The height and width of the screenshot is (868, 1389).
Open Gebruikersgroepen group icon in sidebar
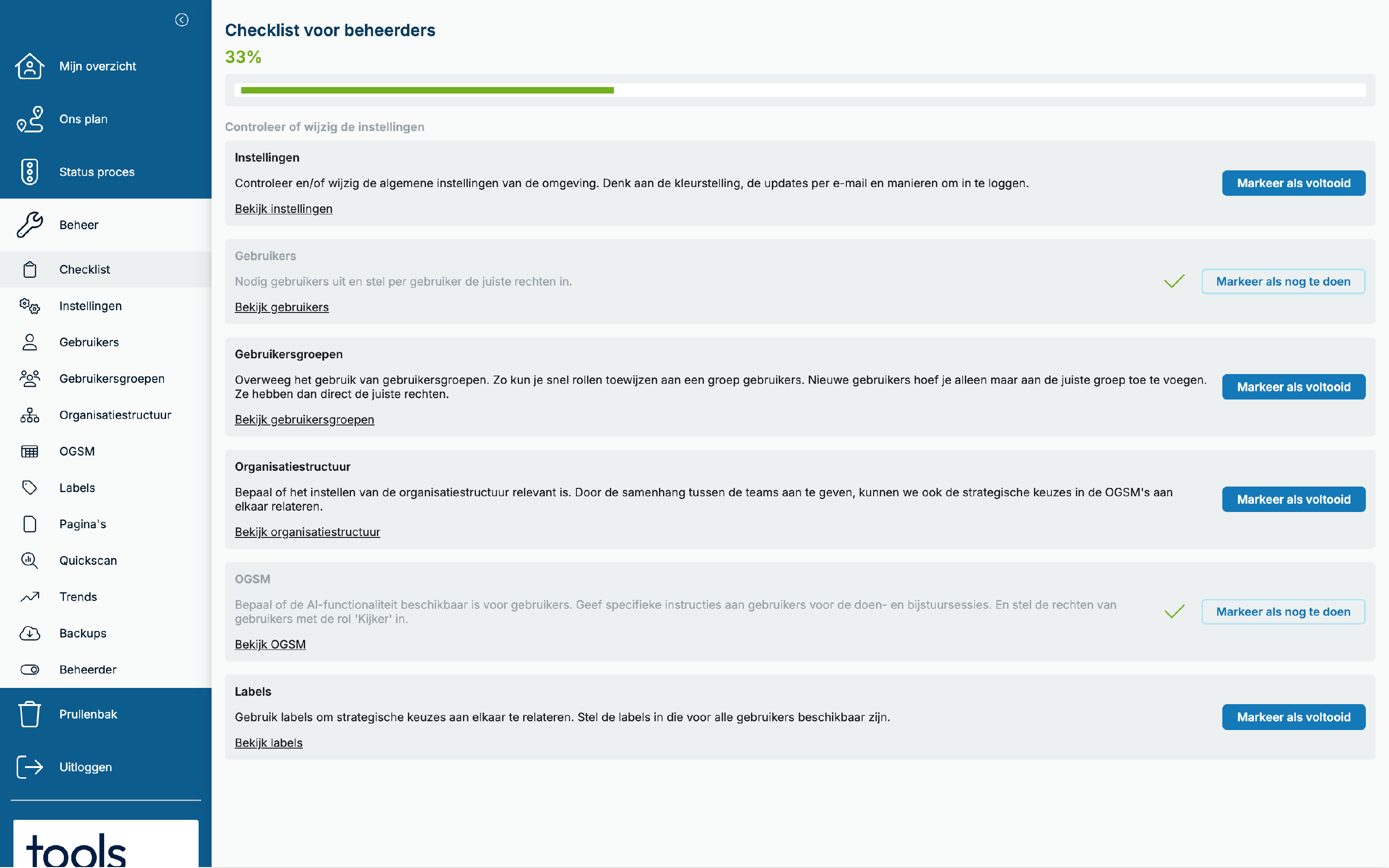coord(29,378)
